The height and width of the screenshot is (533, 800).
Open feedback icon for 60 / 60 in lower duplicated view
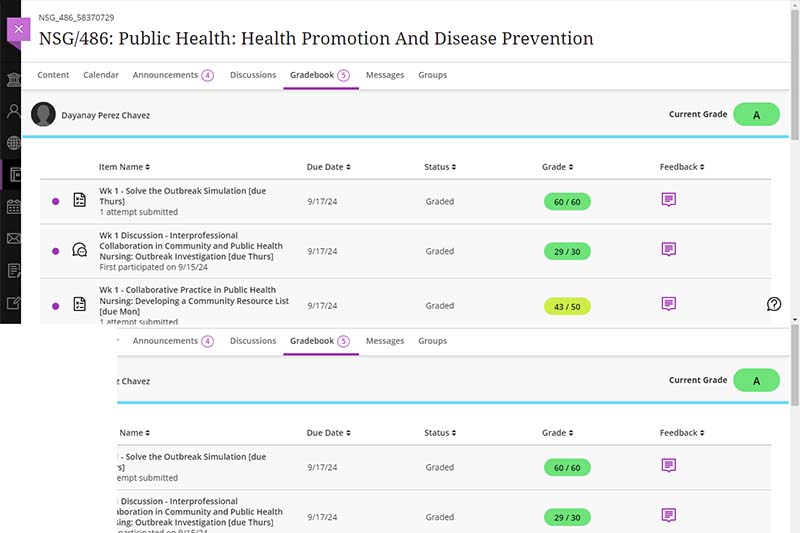(x=668, y=465)
